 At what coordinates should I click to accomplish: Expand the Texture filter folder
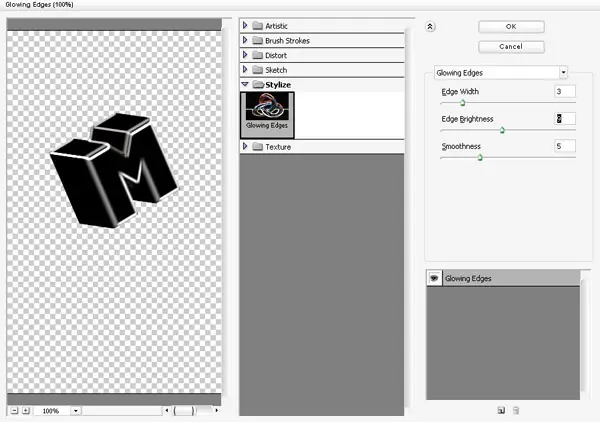point(245,147)
